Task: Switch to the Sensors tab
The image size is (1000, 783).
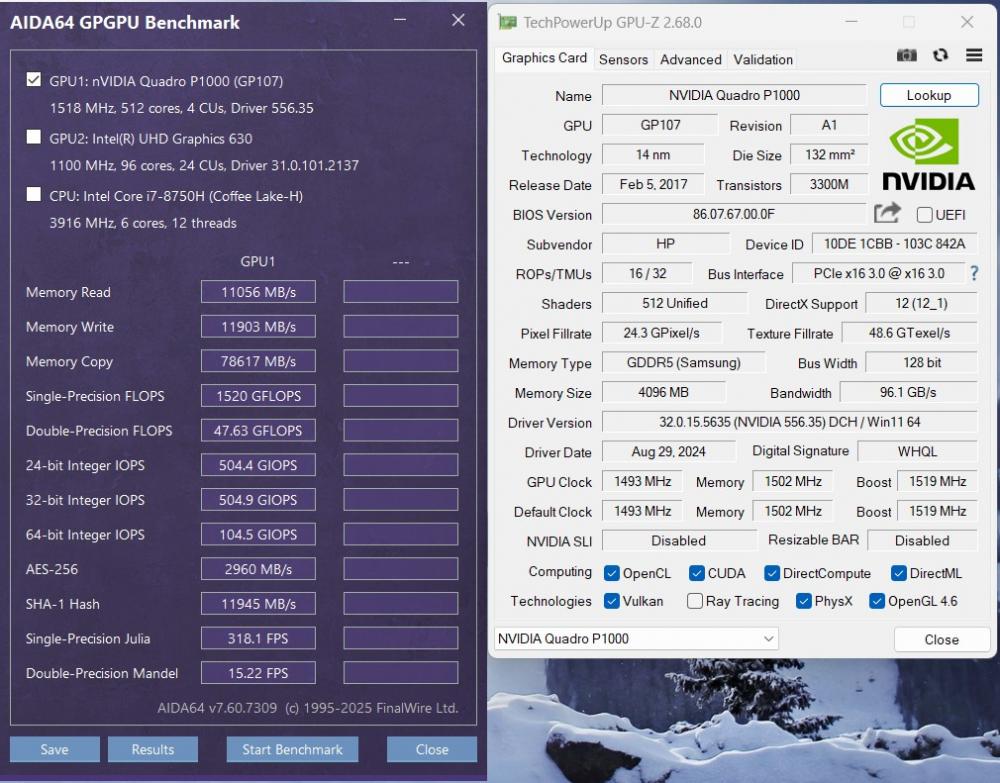Action: click(x=623, y=59)
